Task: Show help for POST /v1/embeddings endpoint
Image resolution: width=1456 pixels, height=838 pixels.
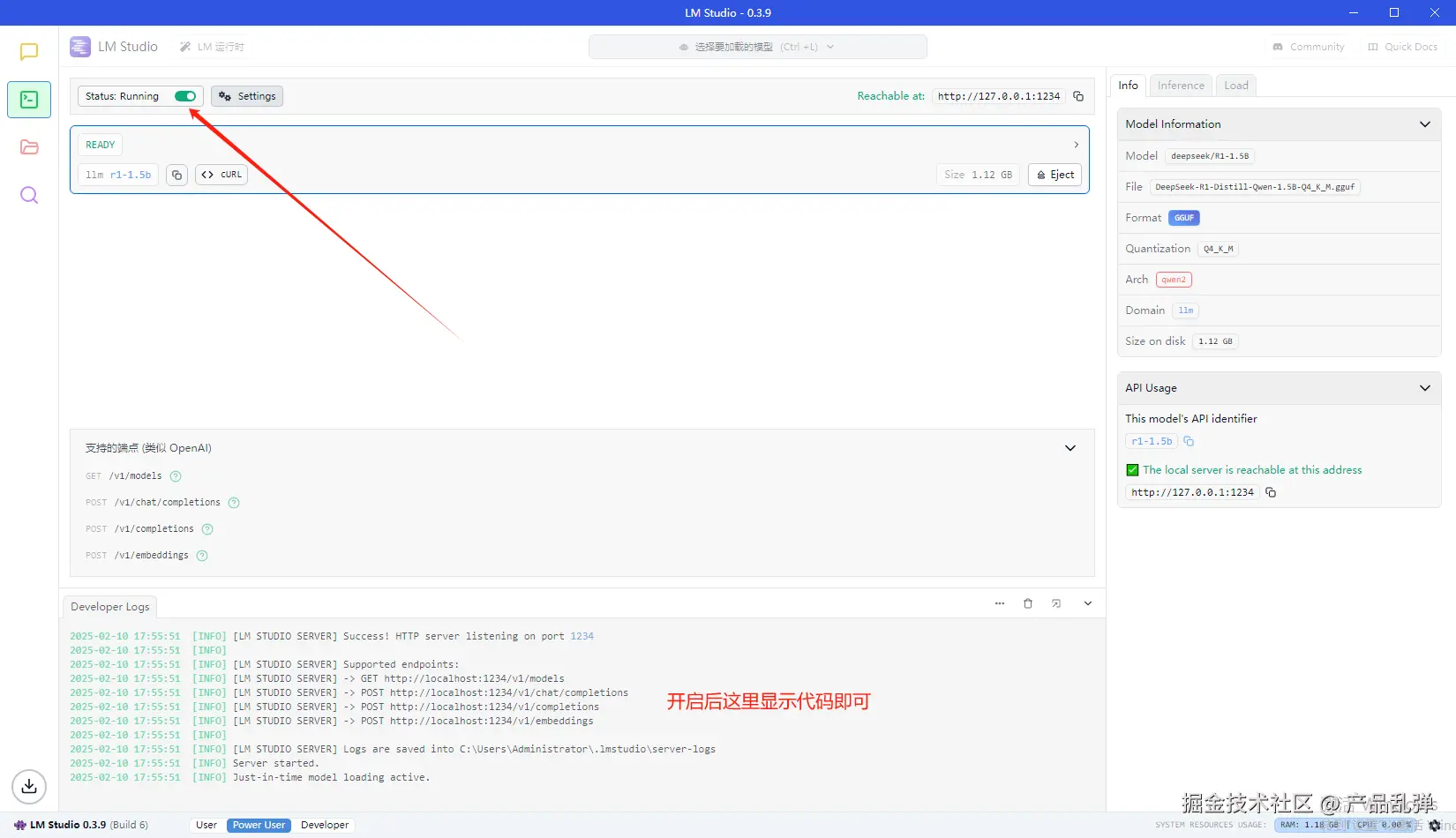Action: tap(202, 556)
